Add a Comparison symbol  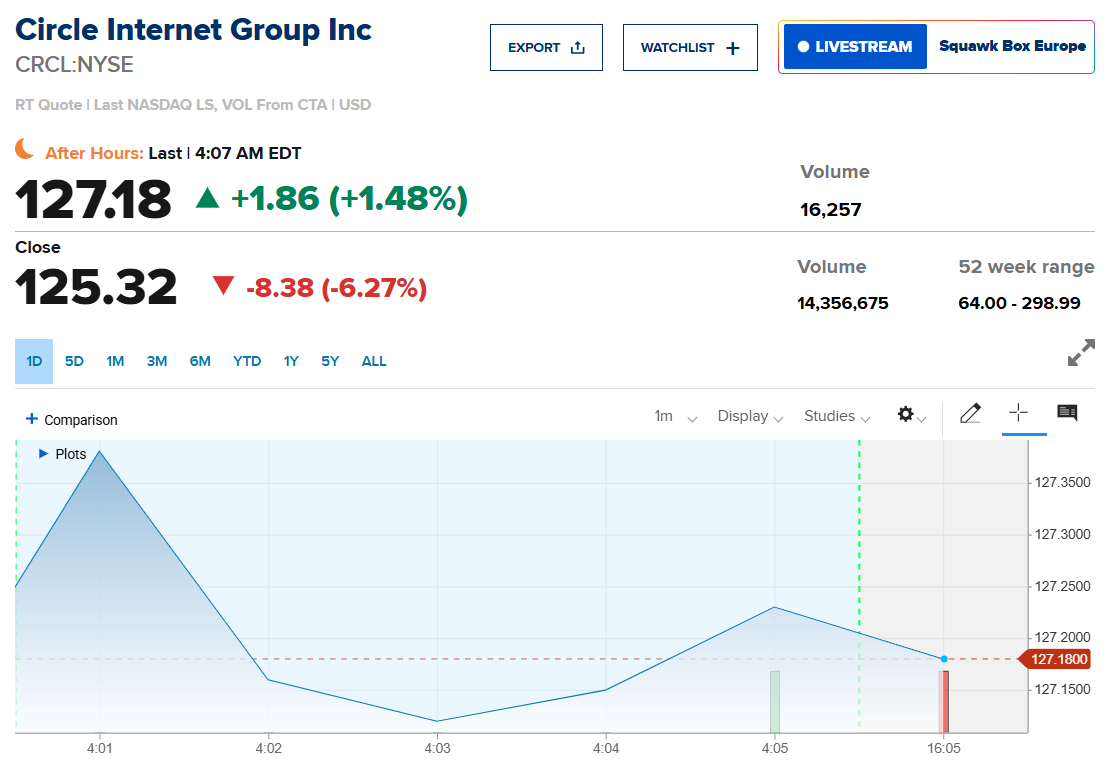point(72,420)
